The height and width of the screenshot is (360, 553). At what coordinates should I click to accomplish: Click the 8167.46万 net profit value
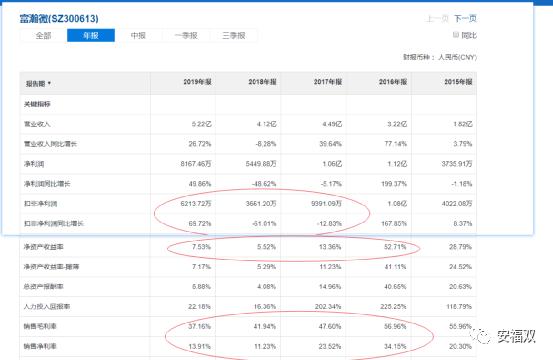click(x=196, y=164)
